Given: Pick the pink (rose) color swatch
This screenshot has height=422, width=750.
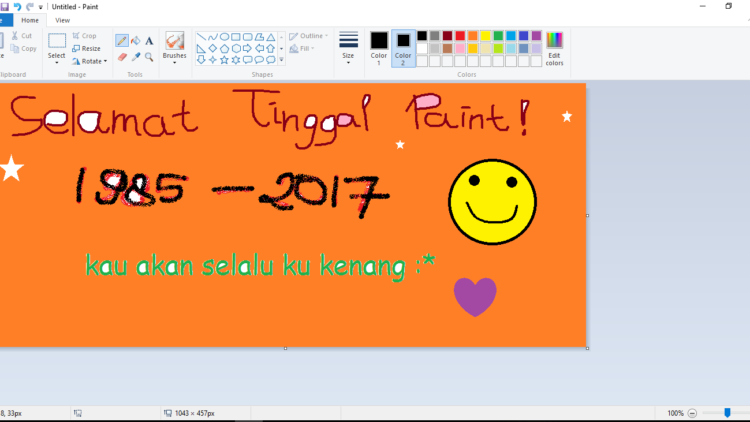Looking at the screenshot, I should click(x=460, y=48).
